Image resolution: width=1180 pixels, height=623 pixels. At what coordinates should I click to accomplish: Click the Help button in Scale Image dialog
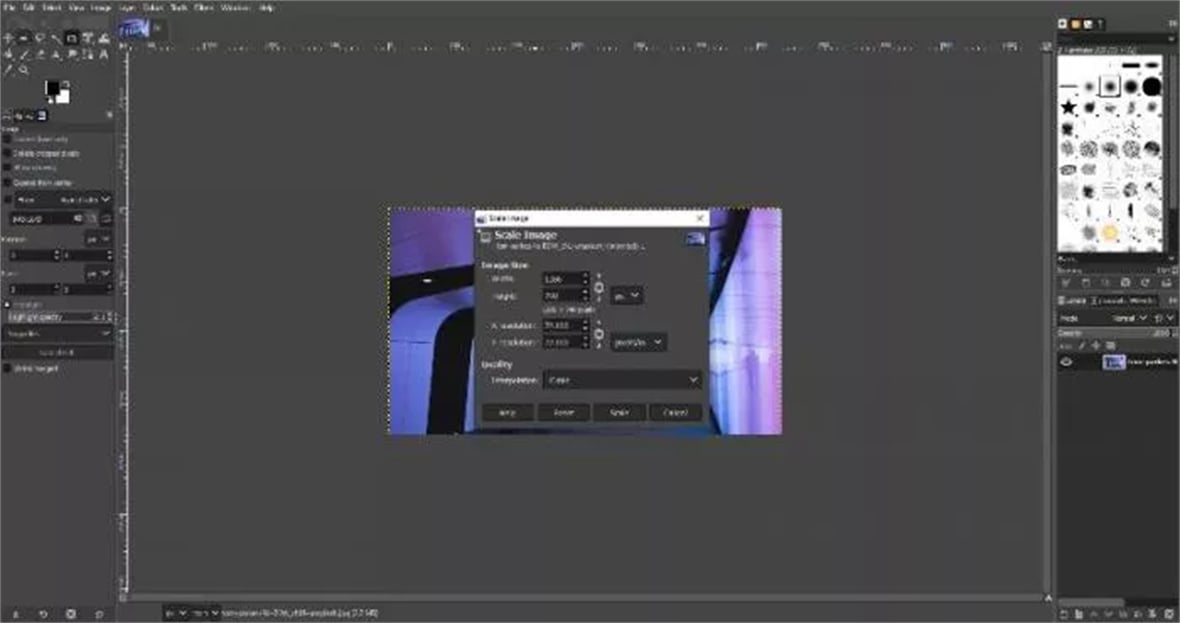click(x=507, y=412)
